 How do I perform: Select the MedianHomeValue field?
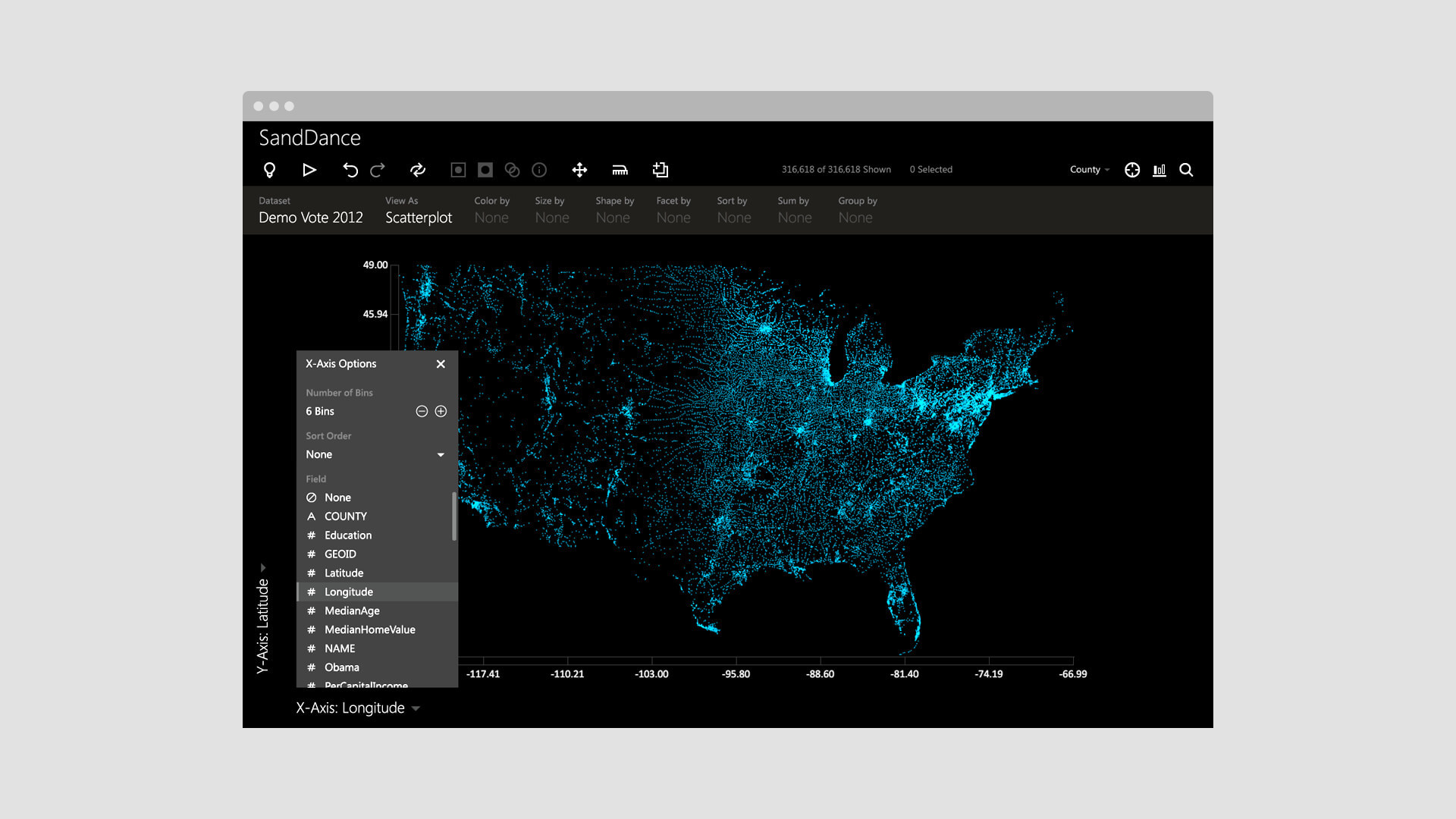click(x=376, y=630)
